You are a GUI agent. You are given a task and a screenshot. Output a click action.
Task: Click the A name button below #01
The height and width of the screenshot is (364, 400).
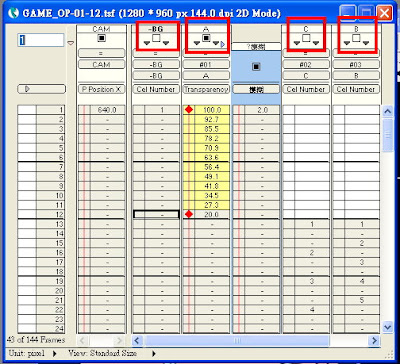click(x=206, y=76)
